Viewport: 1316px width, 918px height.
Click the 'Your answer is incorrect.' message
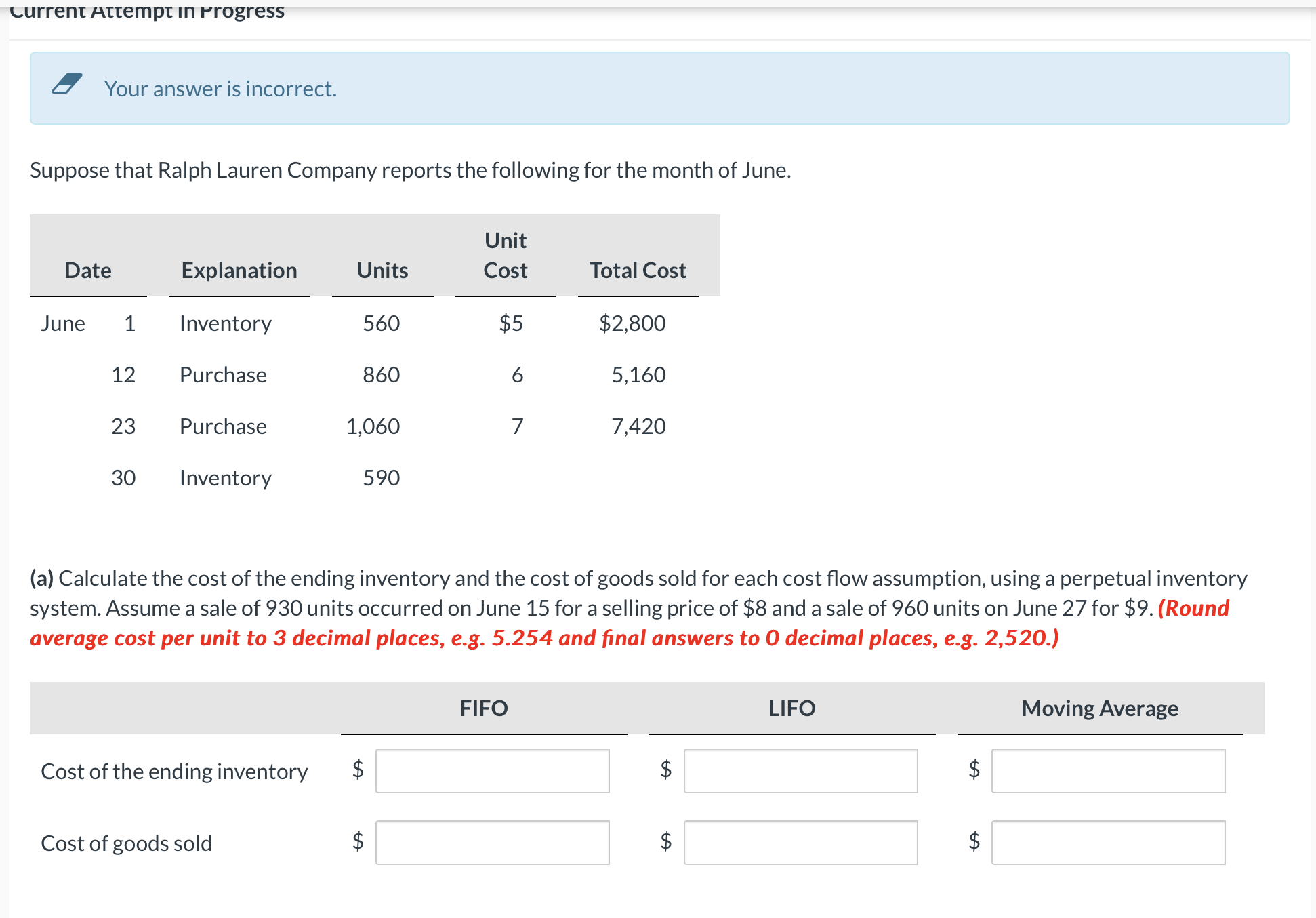(x=220, y=89)
